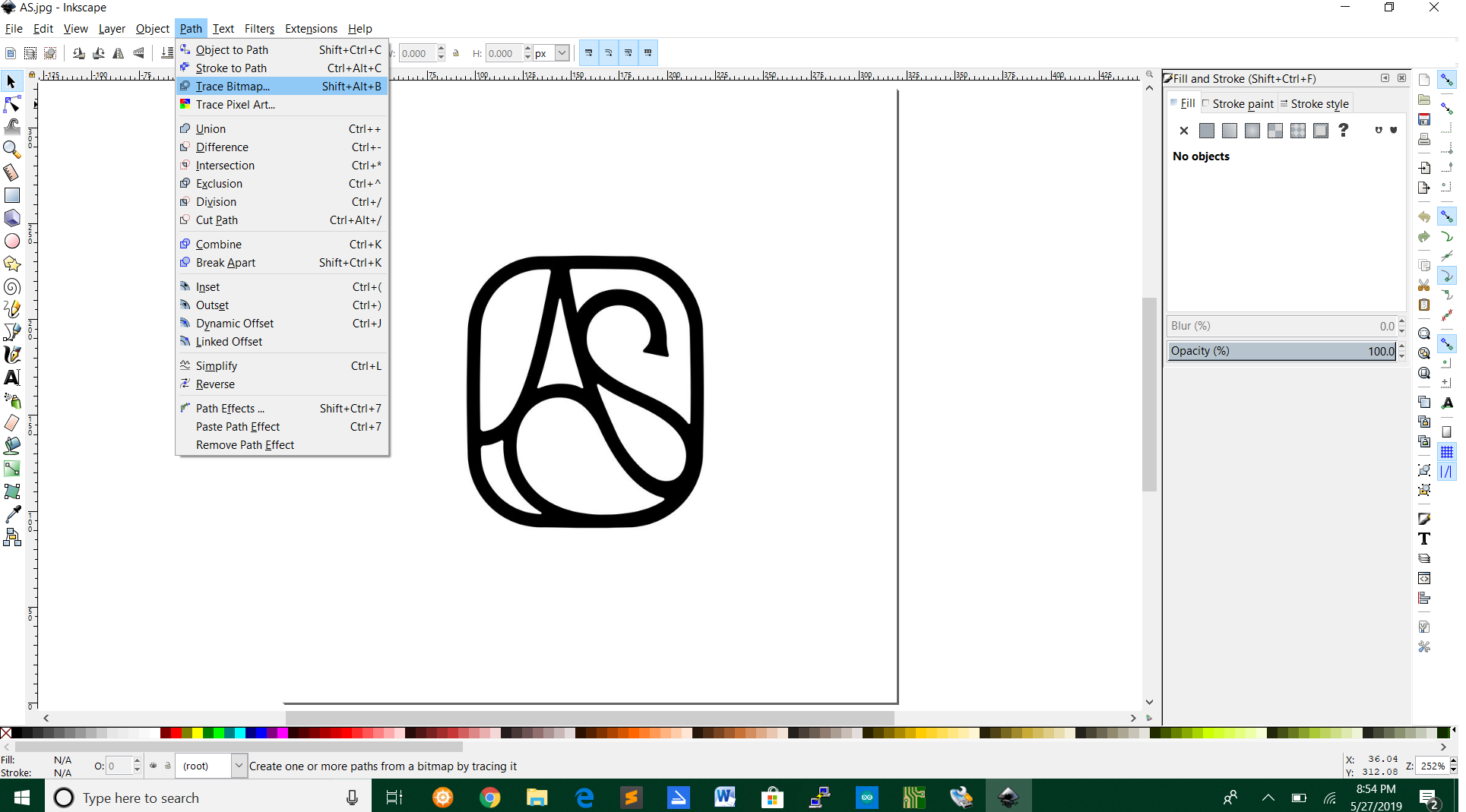Click Union in the Path menu

pyautogui.click(x=282, y=129)
